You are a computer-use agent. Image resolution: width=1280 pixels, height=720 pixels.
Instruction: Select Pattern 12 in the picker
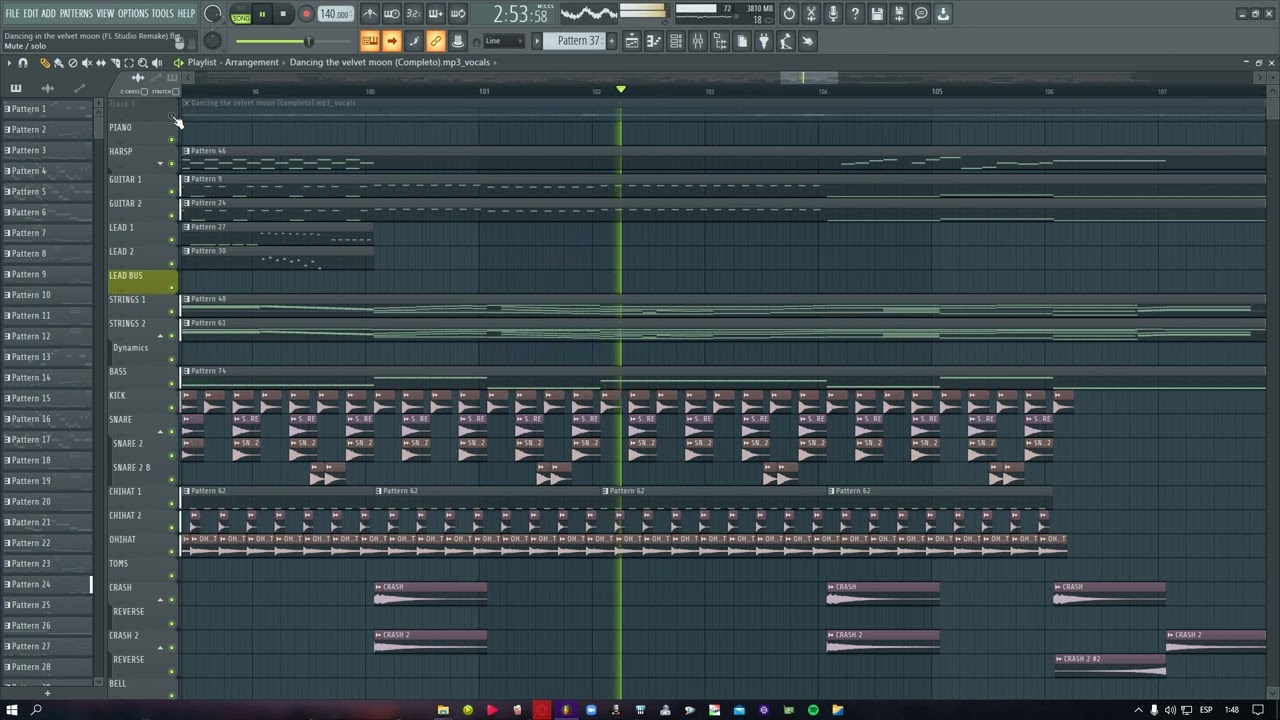46,336
